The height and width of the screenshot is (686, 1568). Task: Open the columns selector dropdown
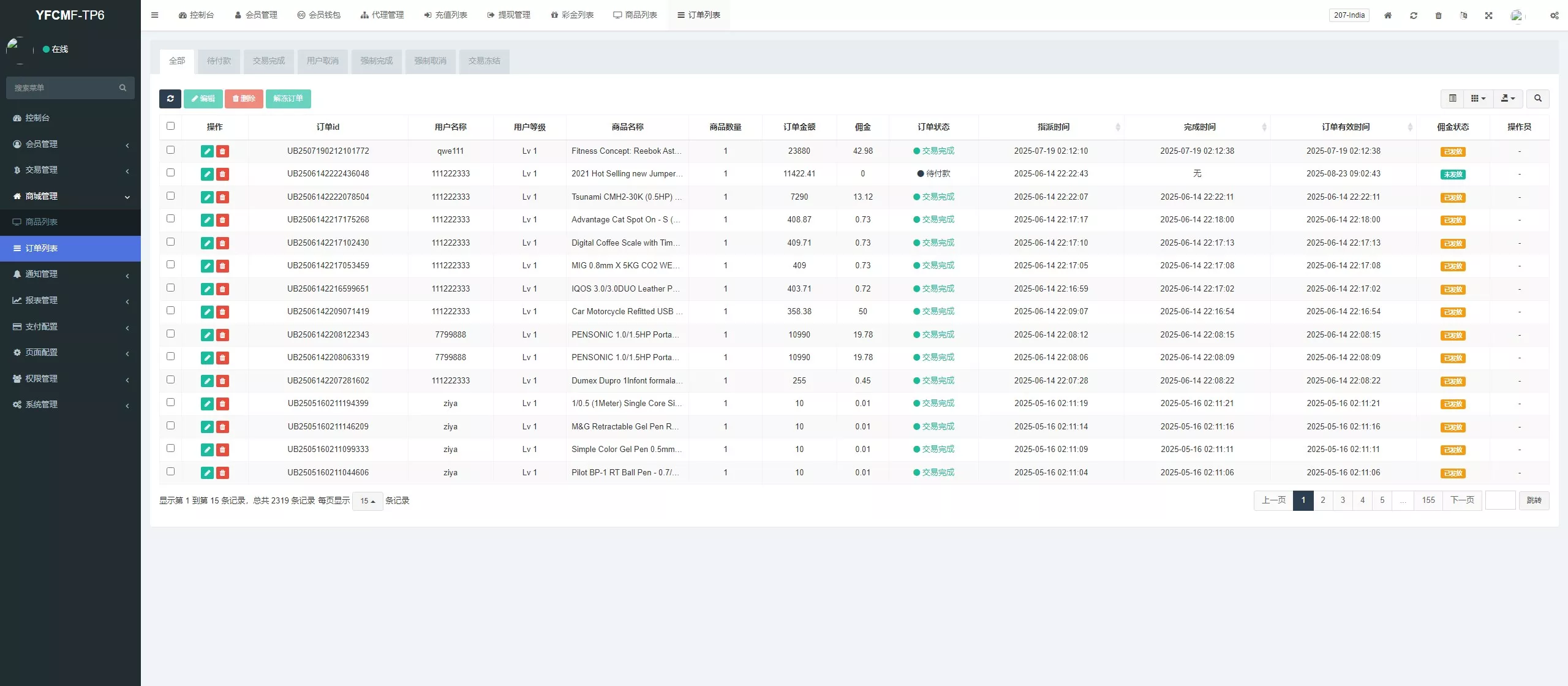click(1478, 99)
